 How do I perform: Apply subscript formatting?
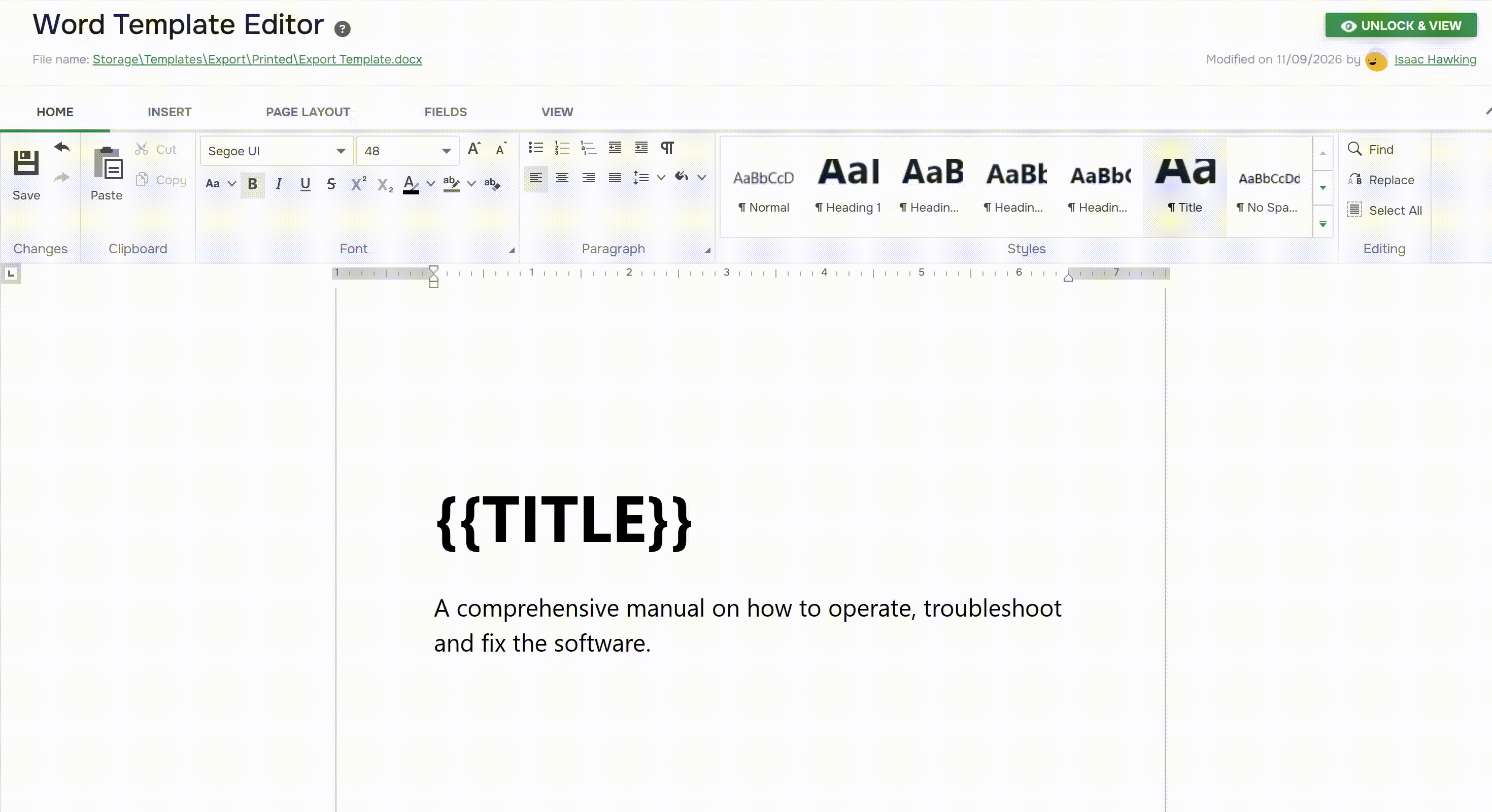pos(385,185)
